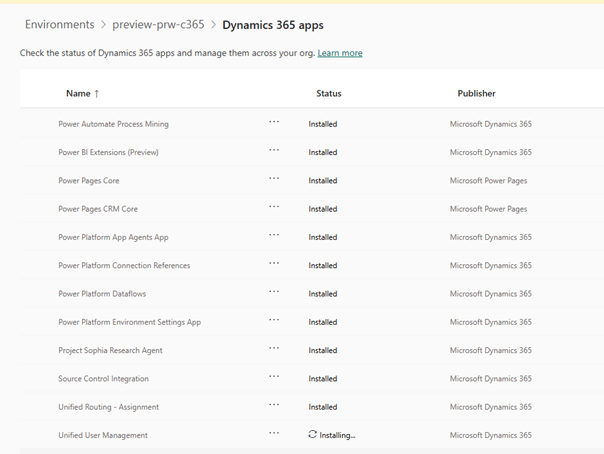Click Installed status of Power BI Extensions (Preview)
Image resolution: width=604 pixels, height=454 pixels.
coord(323,152)
